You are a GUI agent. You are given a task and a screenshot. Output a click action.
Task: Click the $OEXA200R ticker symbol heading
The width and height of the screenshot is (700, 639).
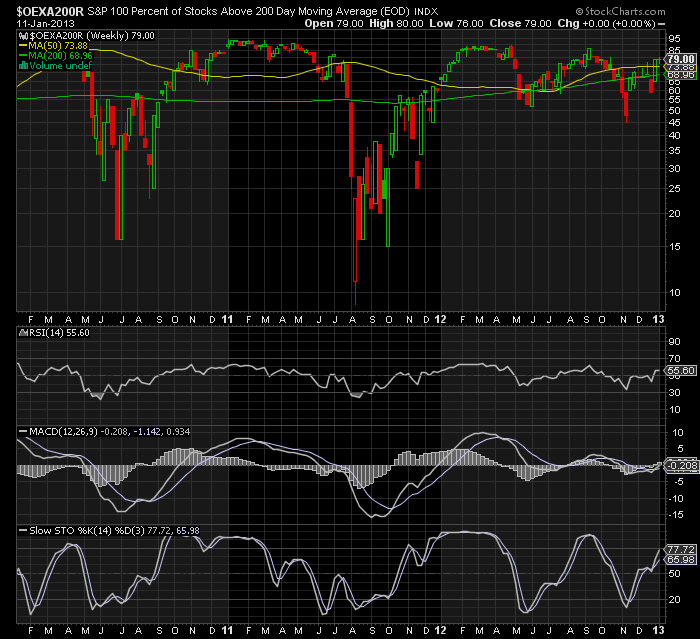pyautogui.click(x=50, y=11)
